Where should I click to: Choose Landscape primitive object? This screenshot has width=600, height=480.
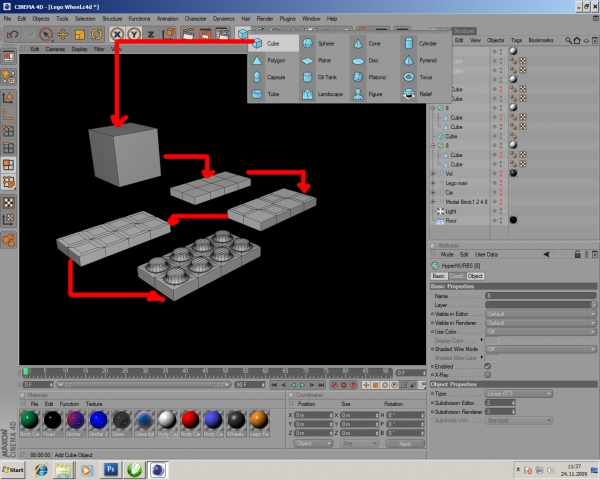(324, 94)
